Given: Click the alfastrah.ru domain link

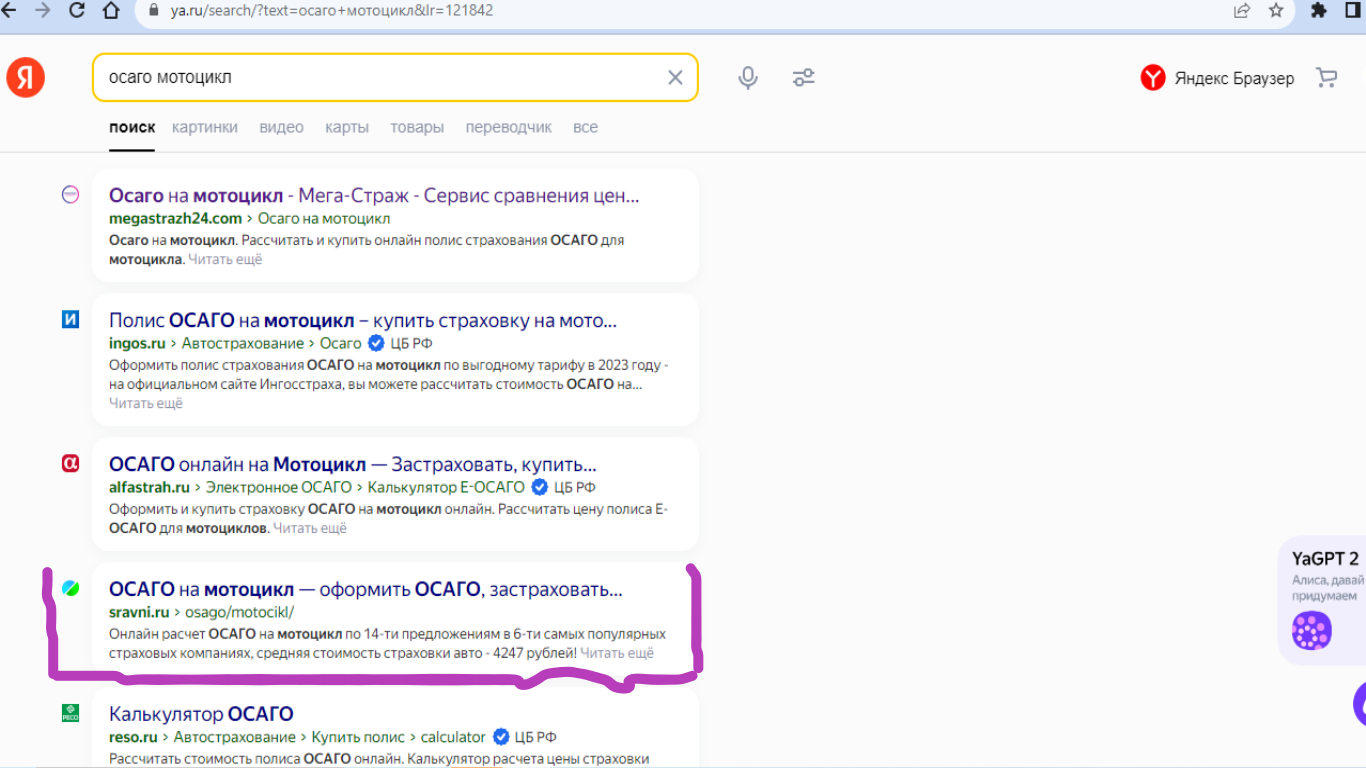Looking at the screenshot, I should click(x=149, y=487).
